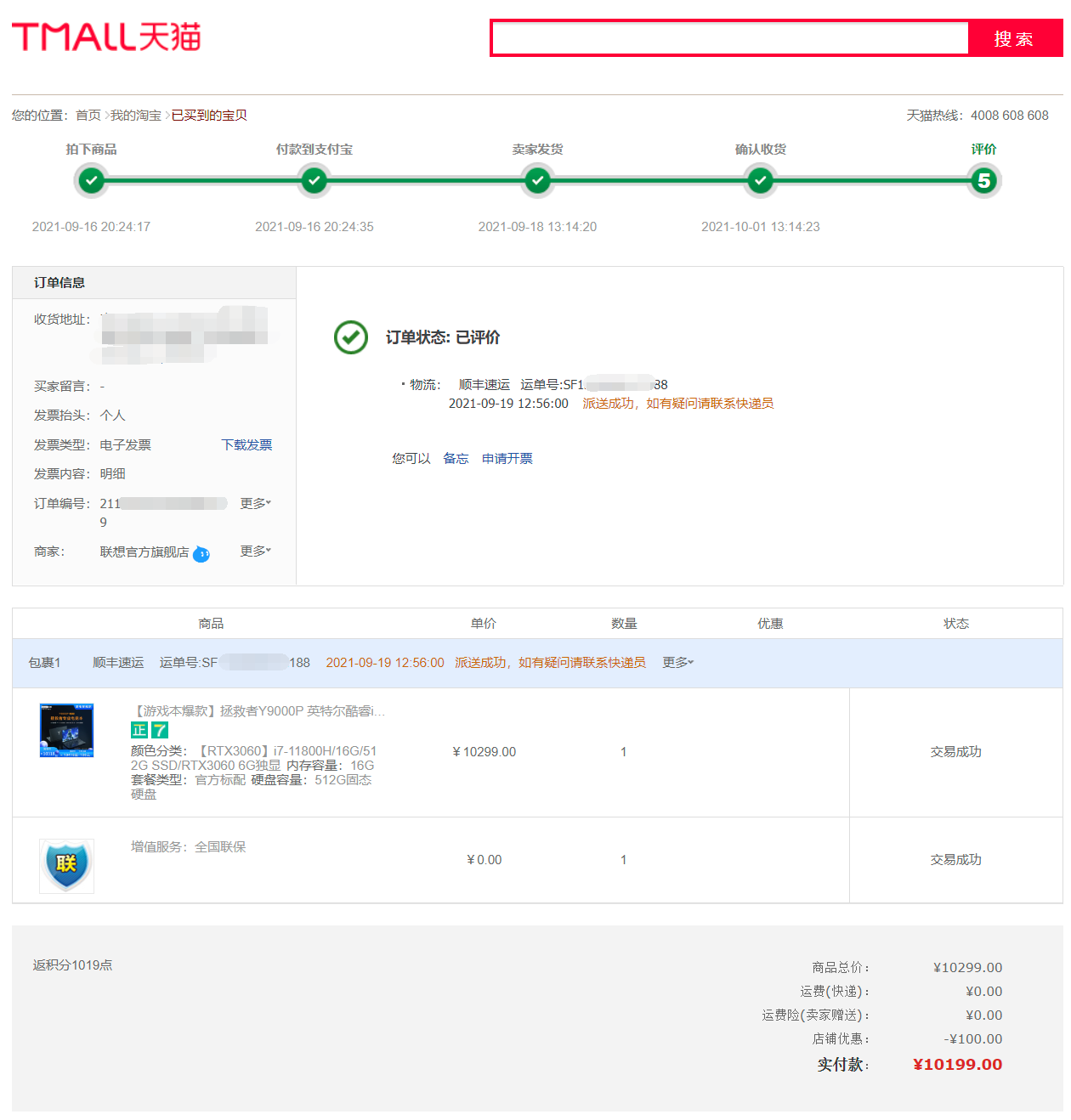Click 顺丰速运 in package 1 row
The width and height of the screenshot is (1071, 1120).
point(118,663)
